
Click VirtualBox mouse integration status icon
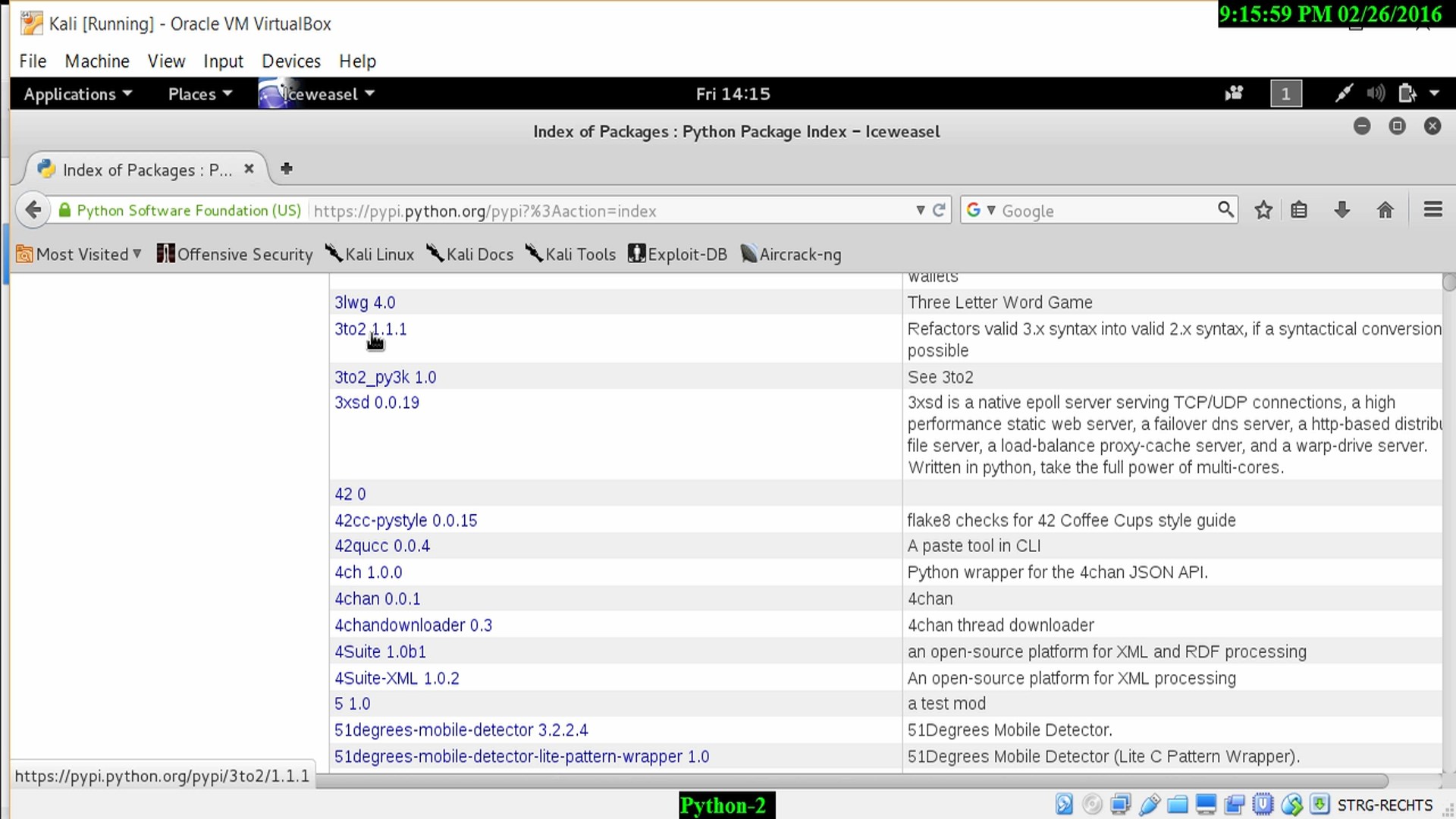1291,805
